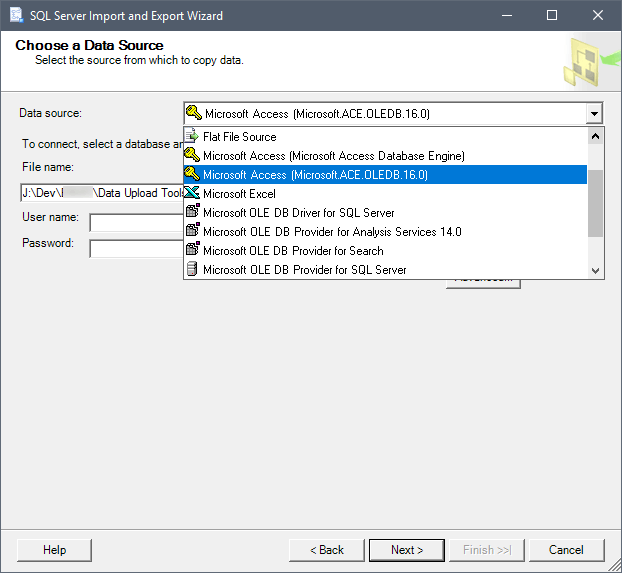Click the wizard icon in the title bar
Viewport: 622px width, 573px height.
point(17,15)
